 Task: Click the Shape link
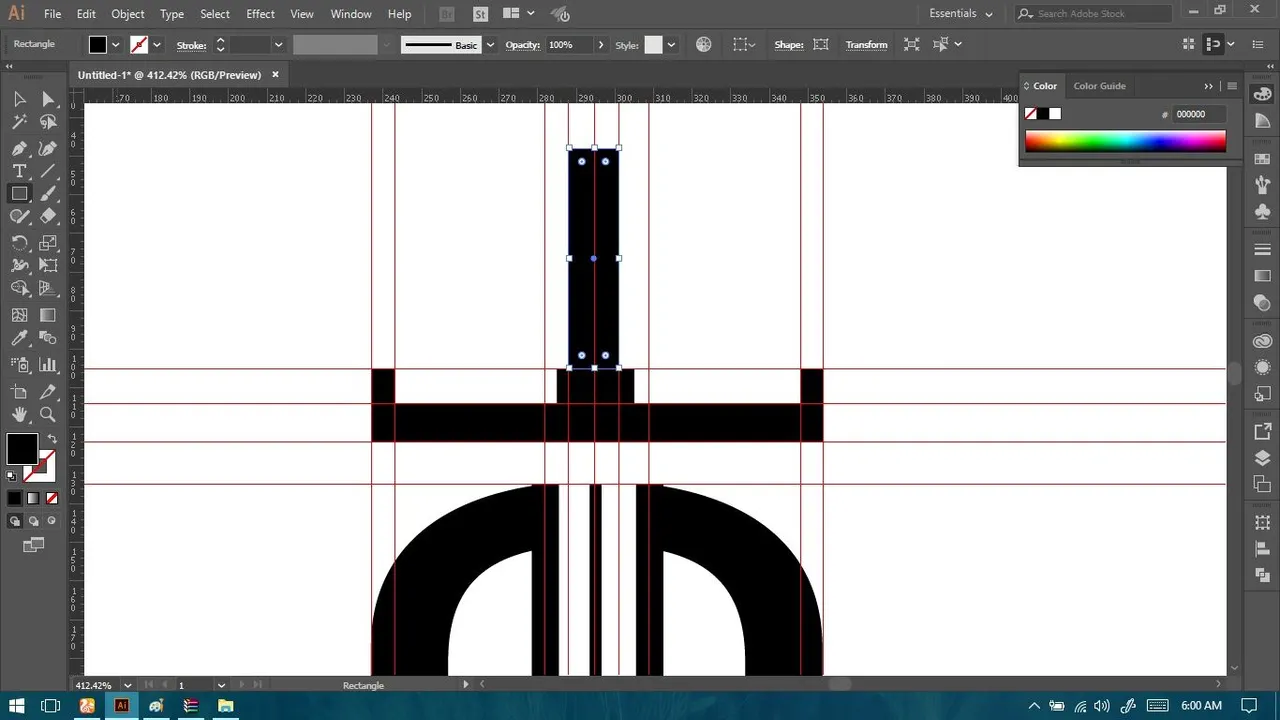pyautogui.click(x=789, y=45)
